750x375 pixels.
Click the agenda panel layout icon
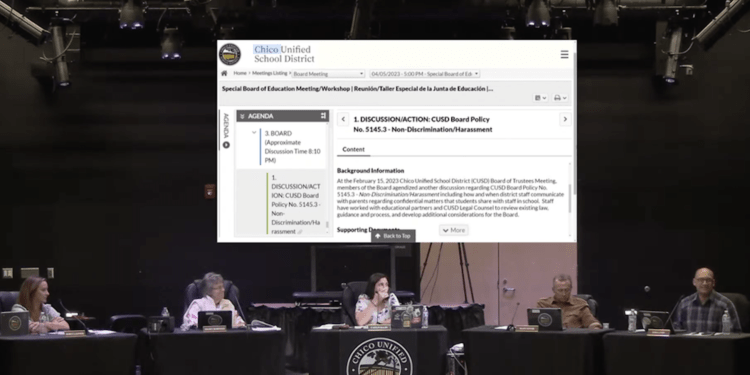point(323,116)
